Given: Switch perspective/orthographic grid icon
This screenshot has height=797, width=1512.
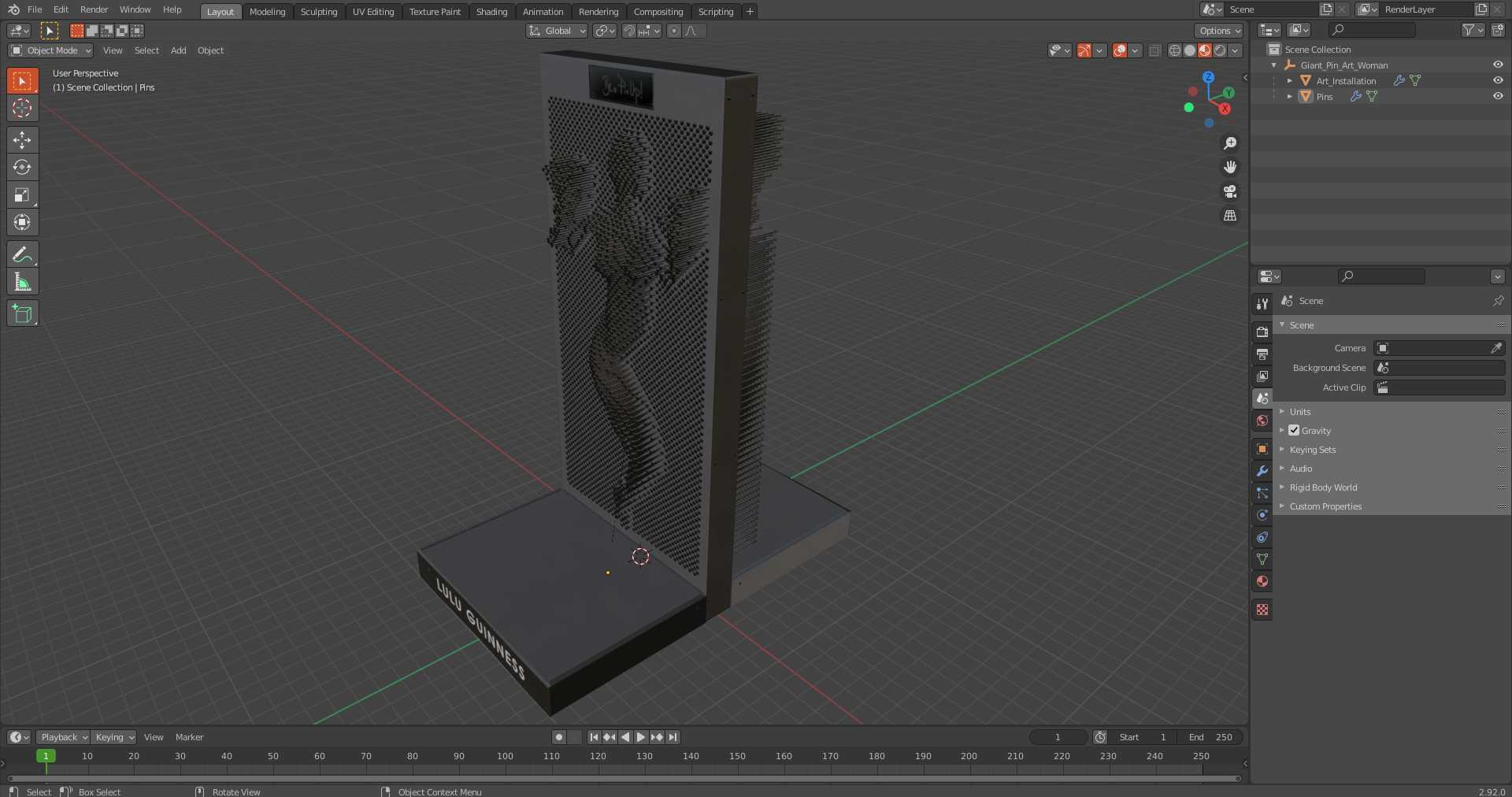Looking at the screenshot, I should tap(1229, 215).
